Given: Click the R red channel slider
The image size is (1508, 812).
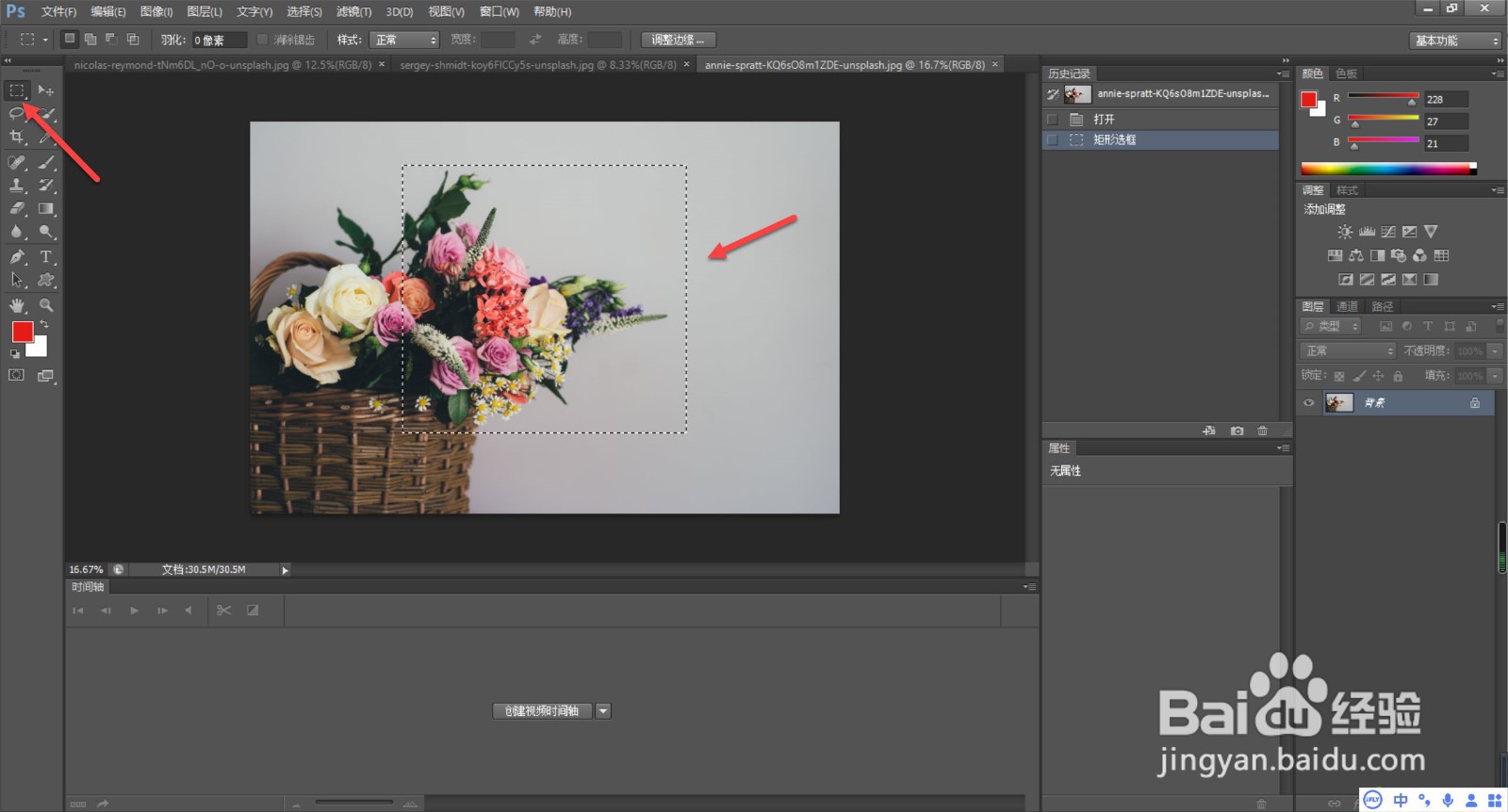Looking at the screenshot, I should 1383,97.
